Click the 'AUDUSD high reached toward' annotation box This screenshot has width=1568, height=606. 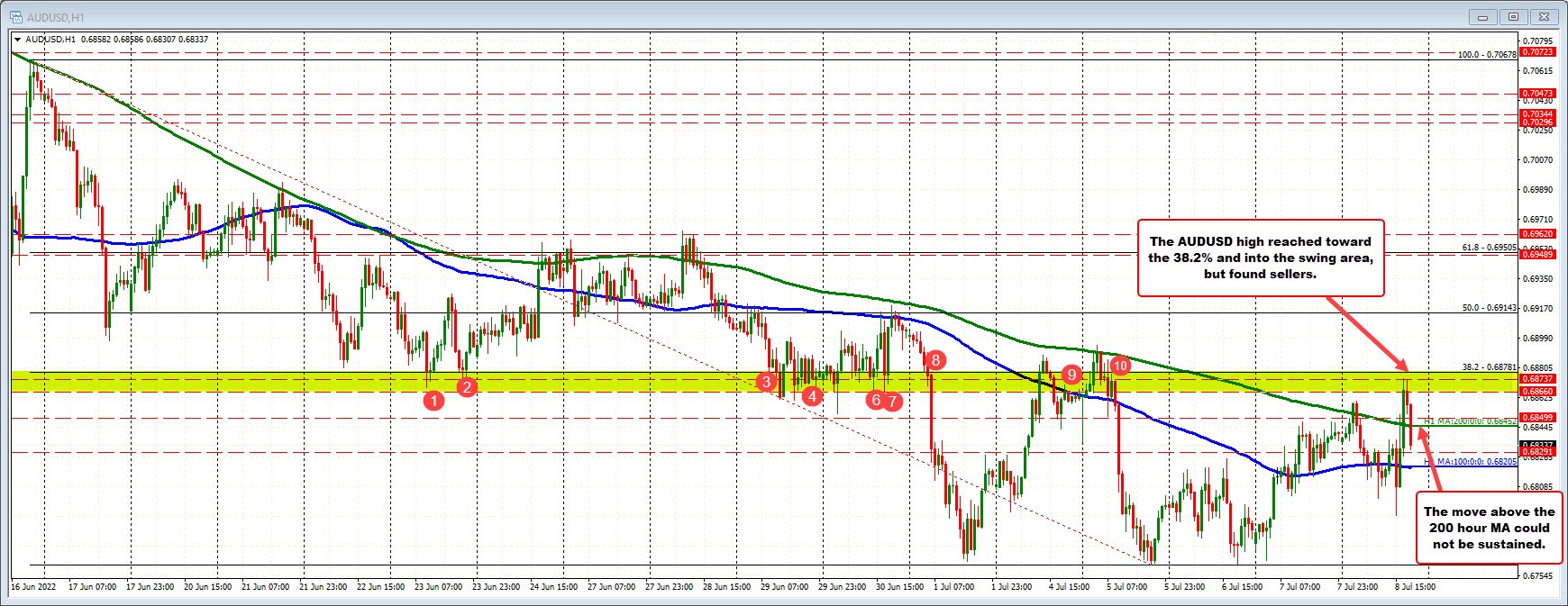tap(1260, 258)
